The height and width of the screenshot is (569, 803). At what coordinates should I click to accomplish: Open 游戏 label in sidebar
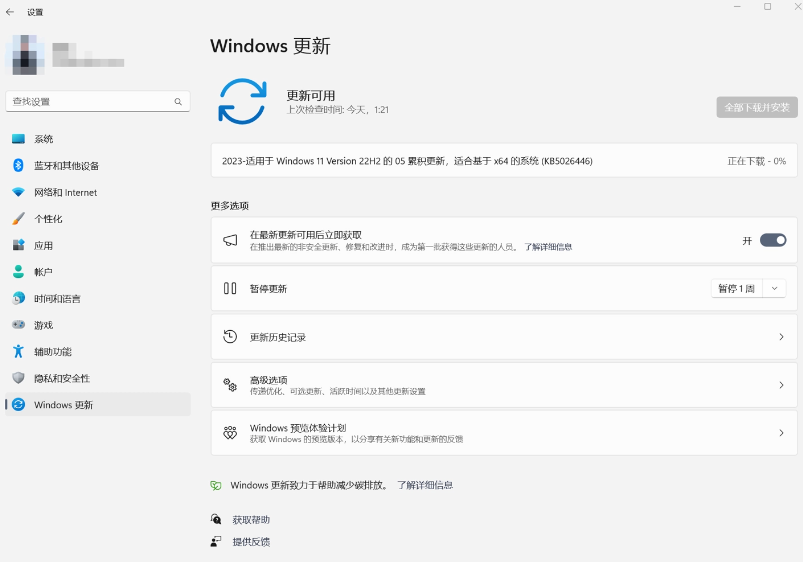coord(44,325)
